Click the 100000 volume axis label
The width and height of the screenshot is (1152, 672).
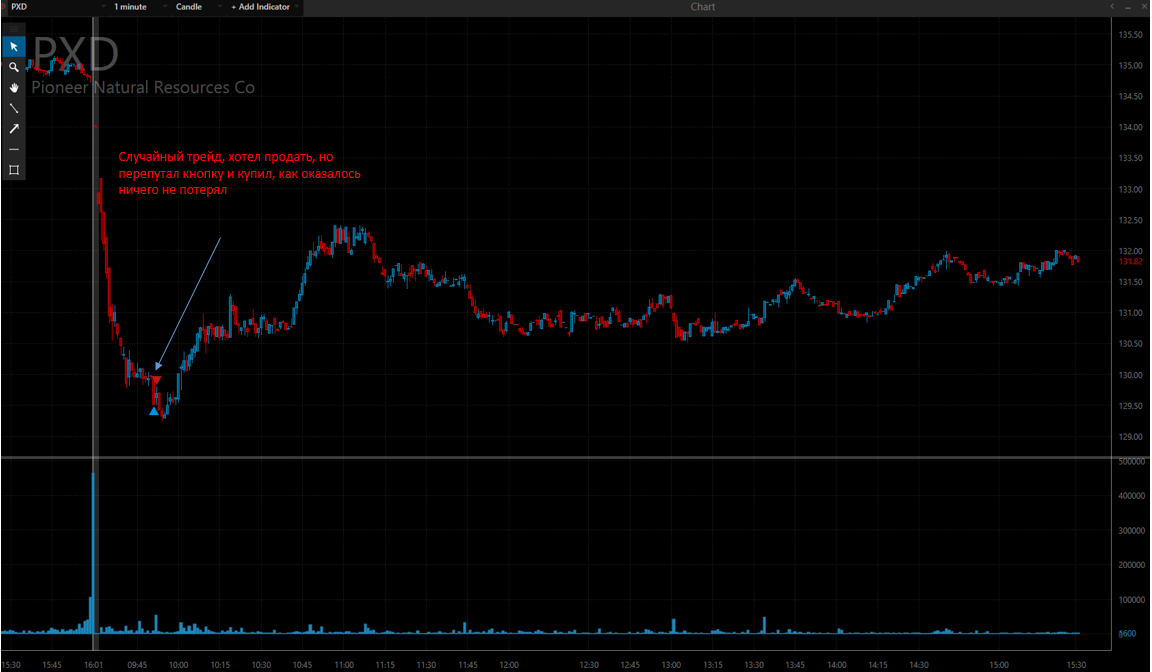pos(1132,600)
